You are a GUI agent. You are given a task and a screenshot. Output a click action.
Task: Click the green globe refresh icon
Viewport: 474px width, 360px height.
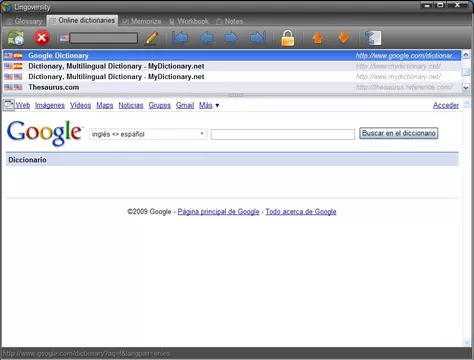pyautogui.click(x=16, y=38)
